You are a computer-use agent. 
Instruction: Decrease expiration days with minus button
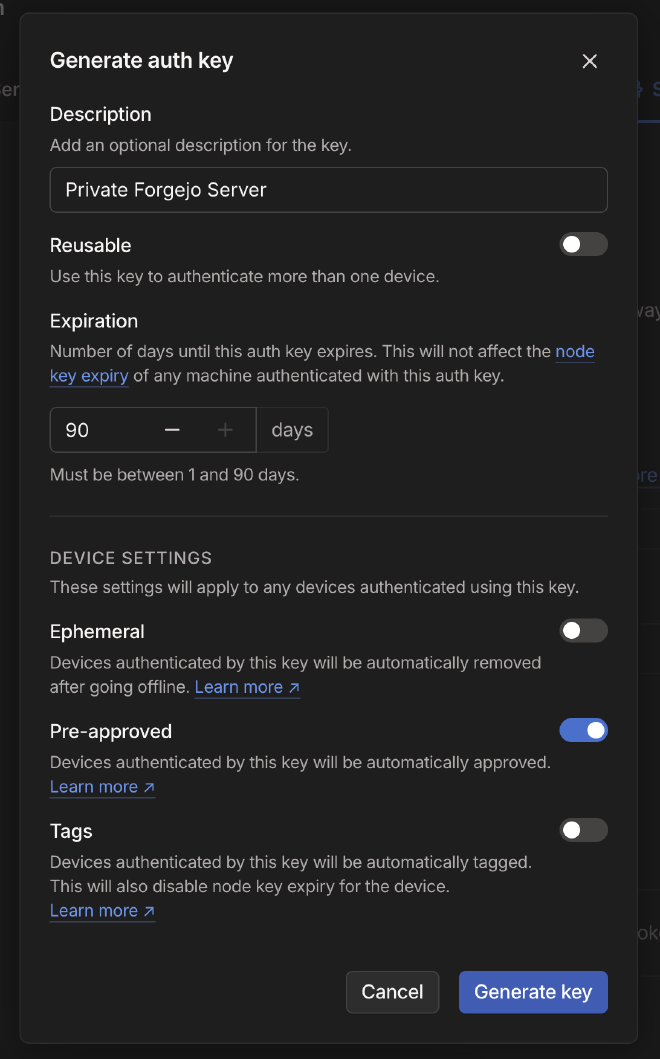[x=172, y=430]
